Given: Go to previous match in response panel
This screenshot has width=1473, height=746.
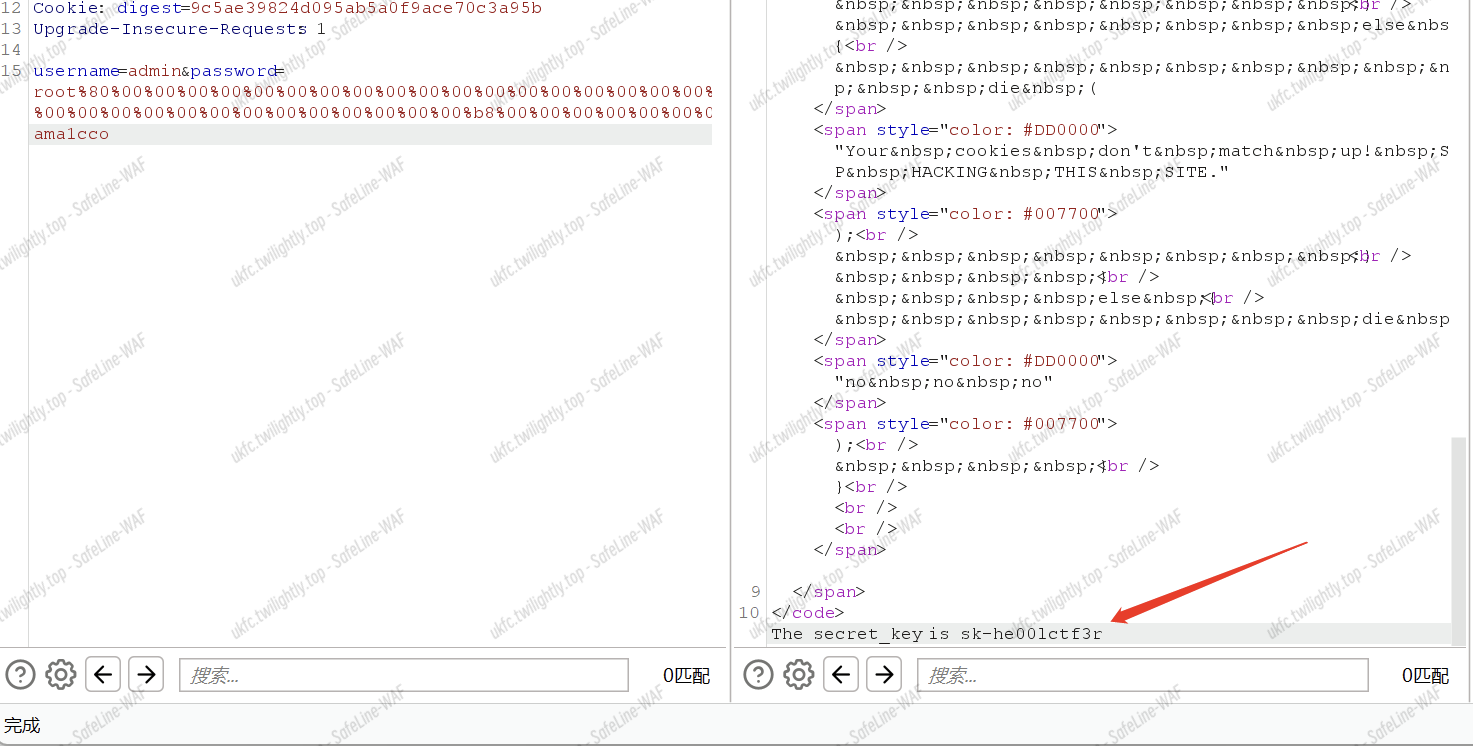Looking at the screenshot, I should click(x=842, y=675).
